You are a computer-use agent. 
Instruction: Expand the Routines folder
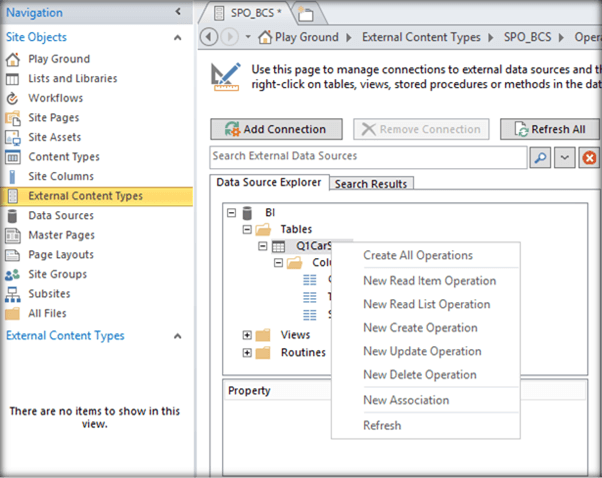click(x=247, y=352)
